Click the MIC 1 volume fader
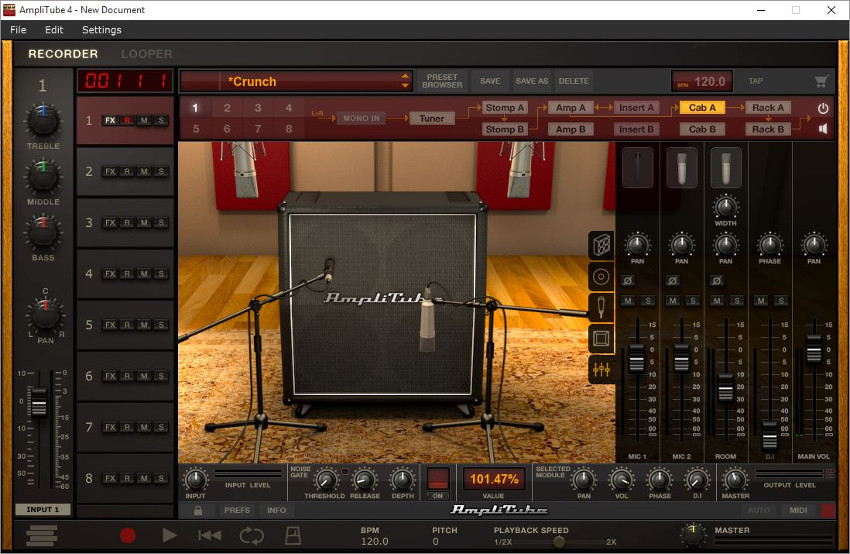 tap(636, 358)
